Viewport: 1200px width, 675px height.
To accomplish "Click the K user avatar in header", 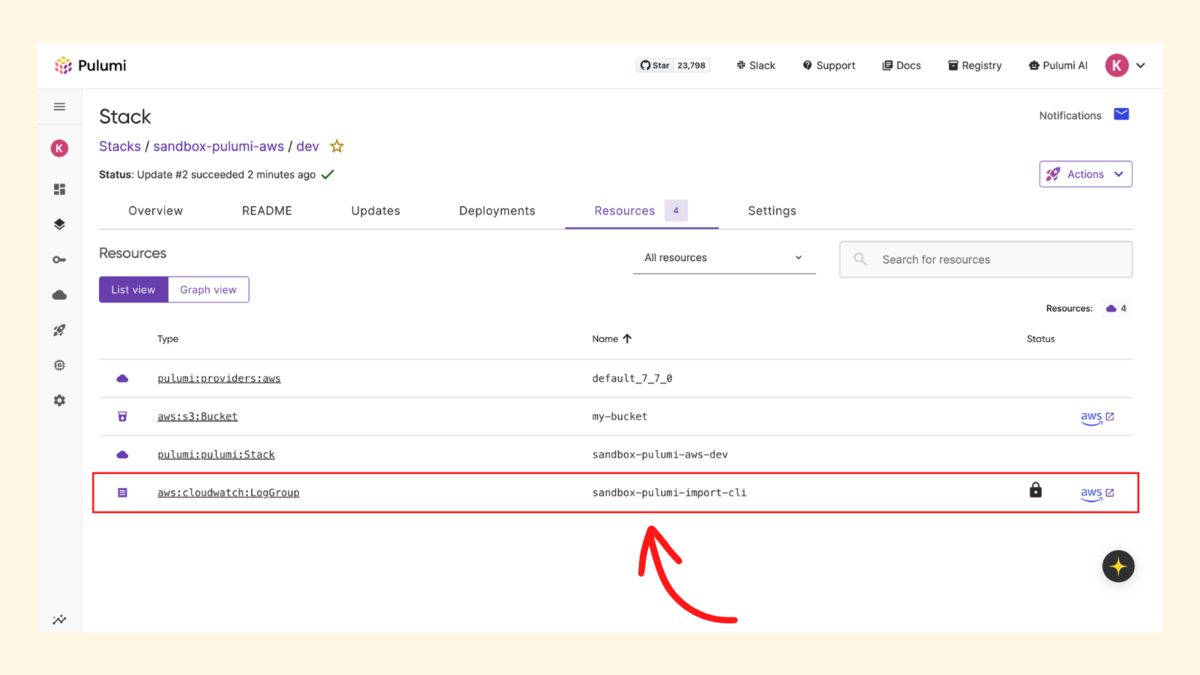I will [x=1117, y=66].
